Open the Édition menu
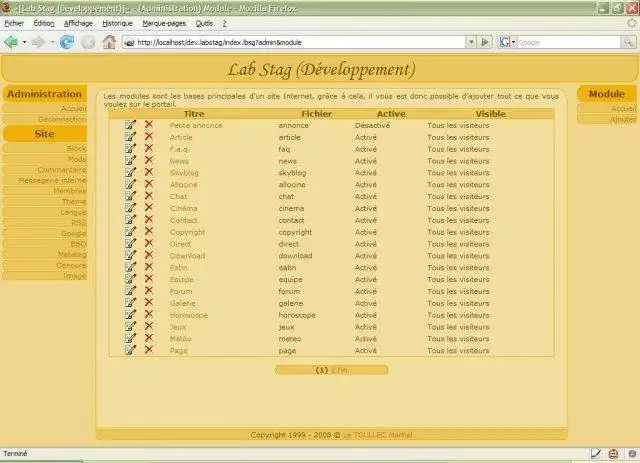The image size is (640, 463). 44,24
